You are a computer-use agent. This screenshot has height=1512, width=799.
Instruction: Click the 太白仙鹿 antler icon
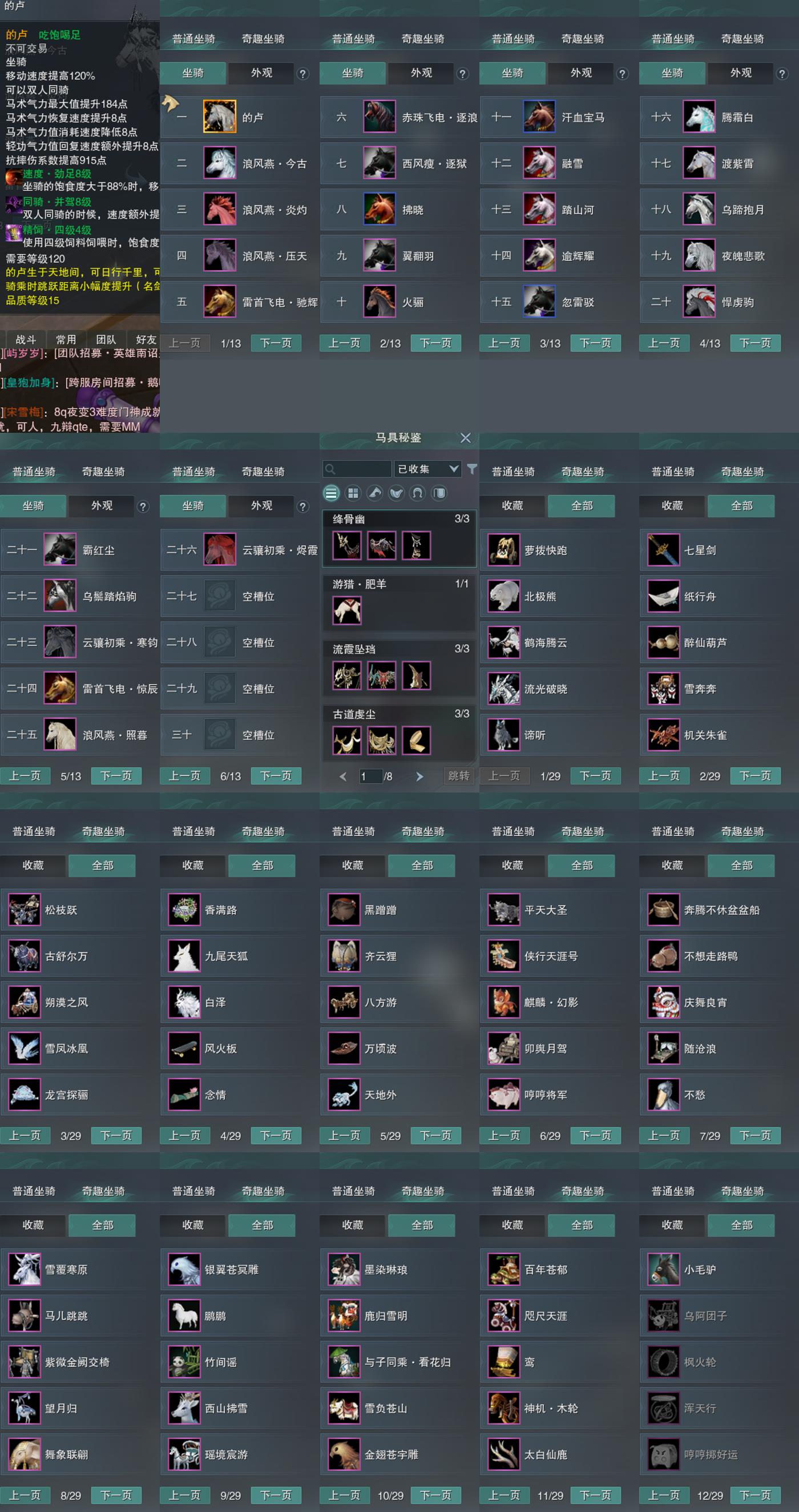(504, 1454)
